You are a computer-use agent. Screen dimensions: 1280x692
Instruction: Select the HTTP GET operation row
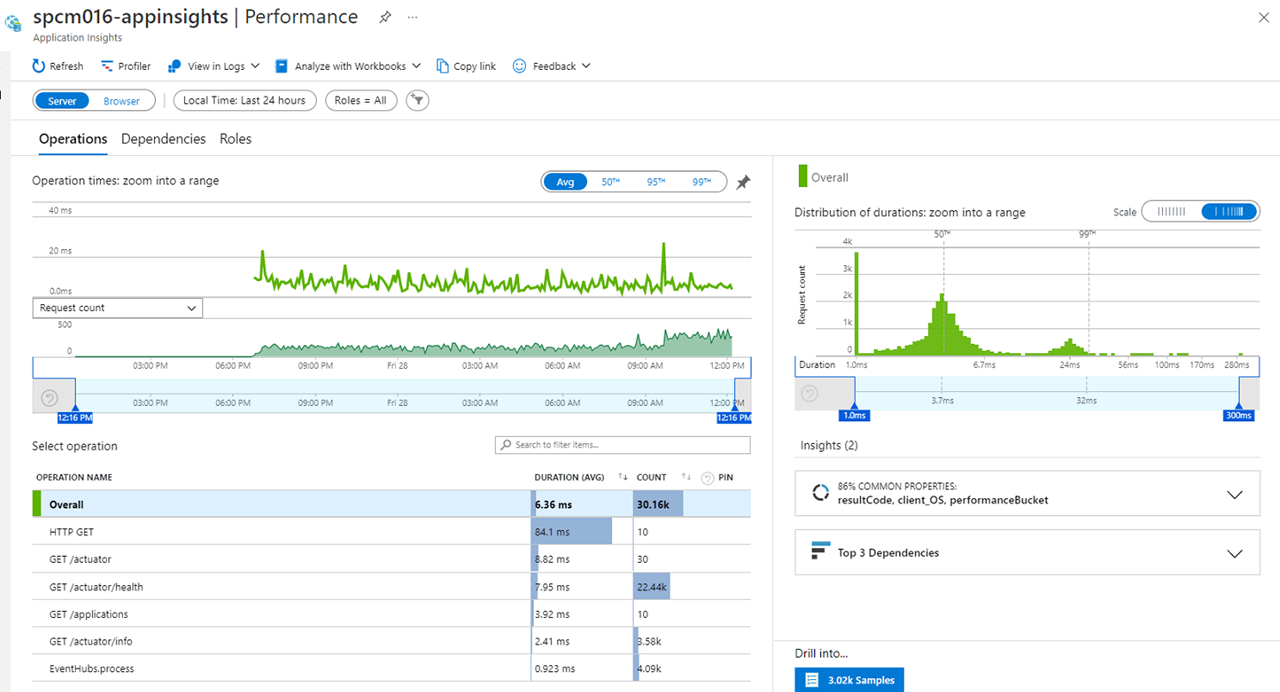click(x=391, y=532)
